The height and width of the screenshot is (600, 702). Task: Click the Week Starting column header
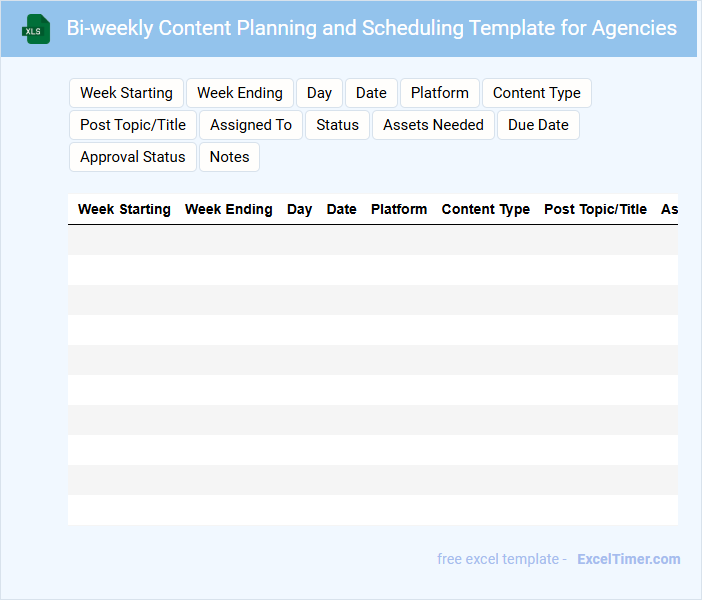coord(124,210)
